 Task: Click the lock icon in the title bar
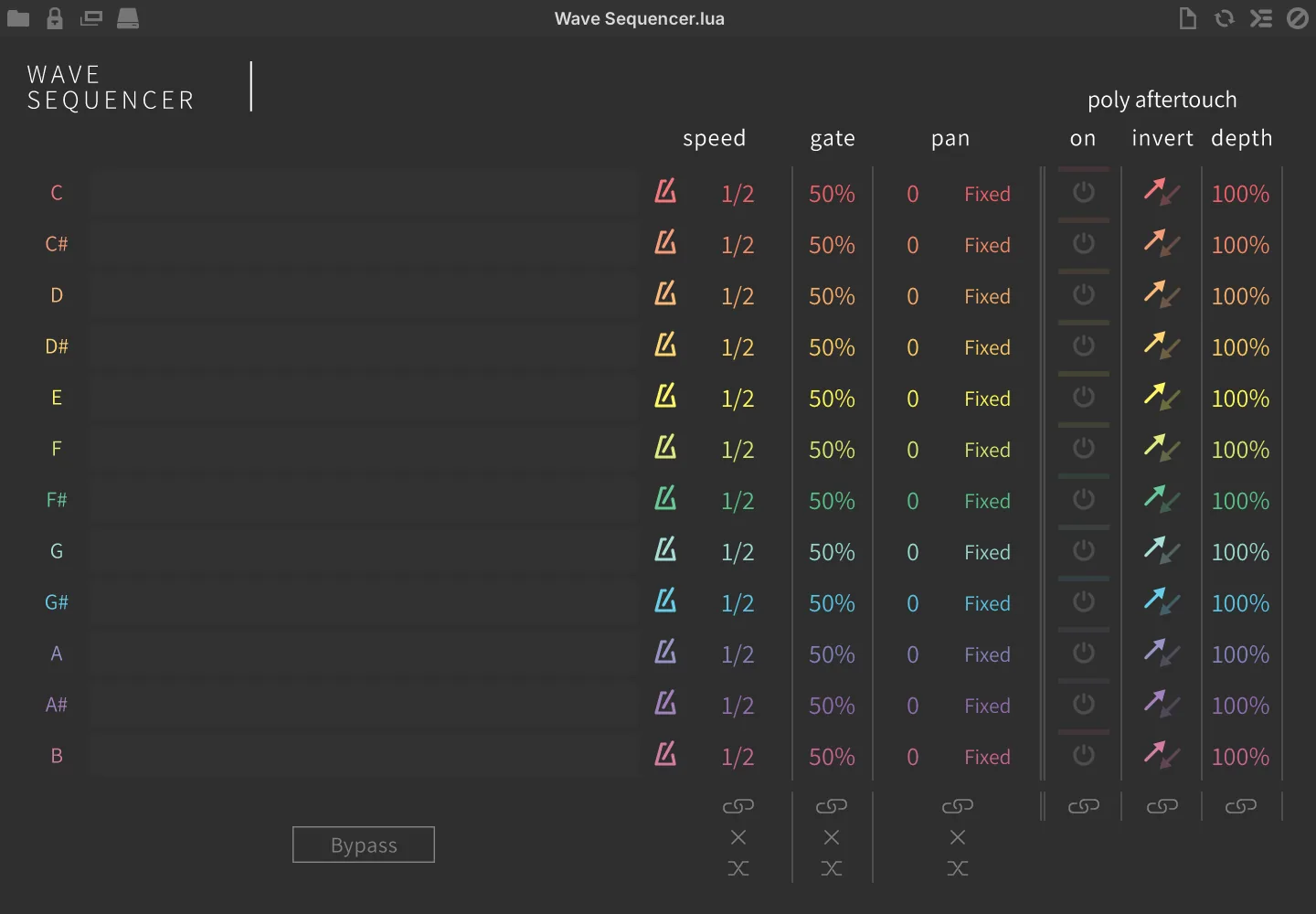click(55, 18)
